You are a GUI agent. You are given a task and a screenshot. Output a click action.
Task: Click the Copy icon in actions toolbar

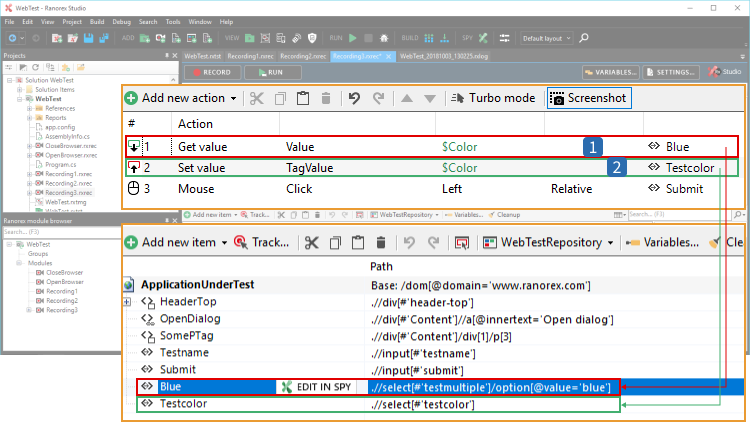279,98
